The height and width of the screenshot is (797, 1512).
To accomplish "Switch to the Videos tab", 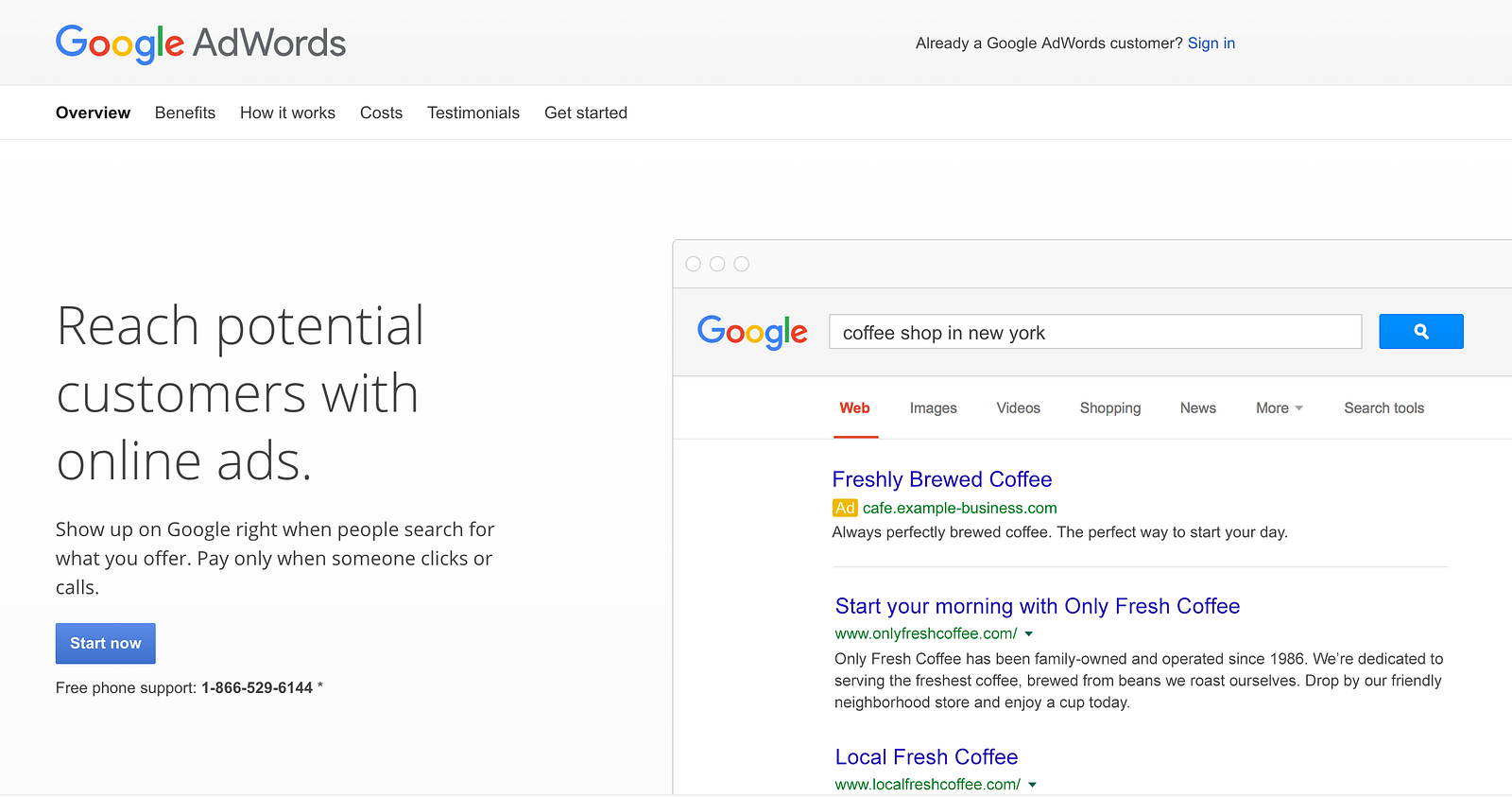I will (x=1018, y=408).
